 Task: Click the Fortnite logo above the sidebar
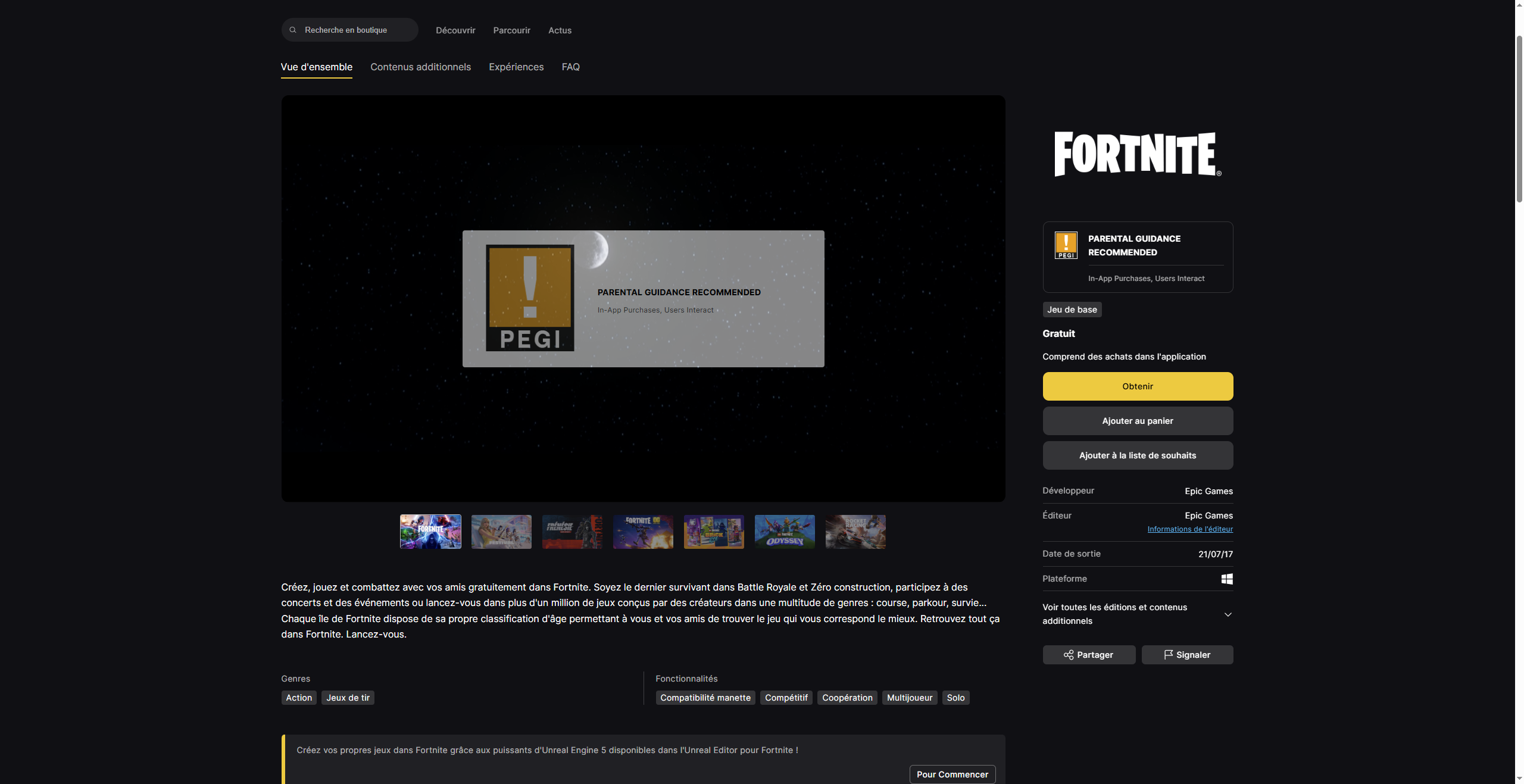tap(1137, 154)
